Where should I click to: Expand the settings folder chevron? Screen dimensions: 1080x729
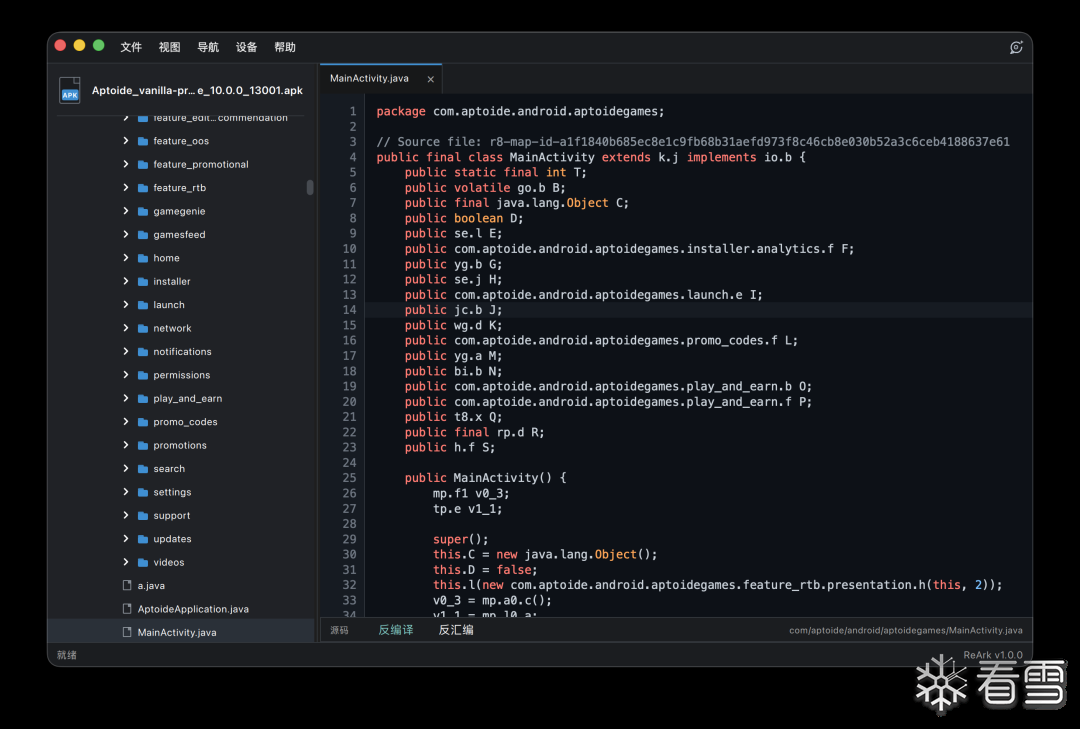pos(125,492)
